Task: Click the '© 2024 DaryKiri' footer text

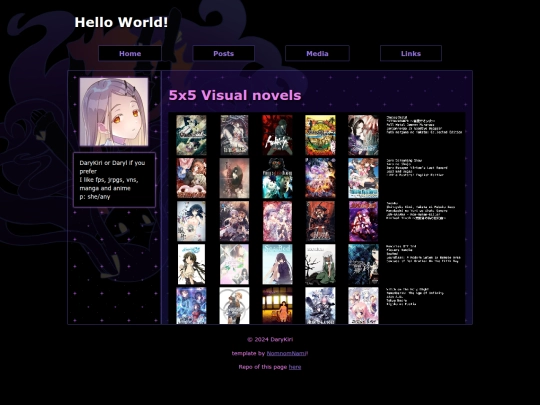Action: (x=270, y=340)
